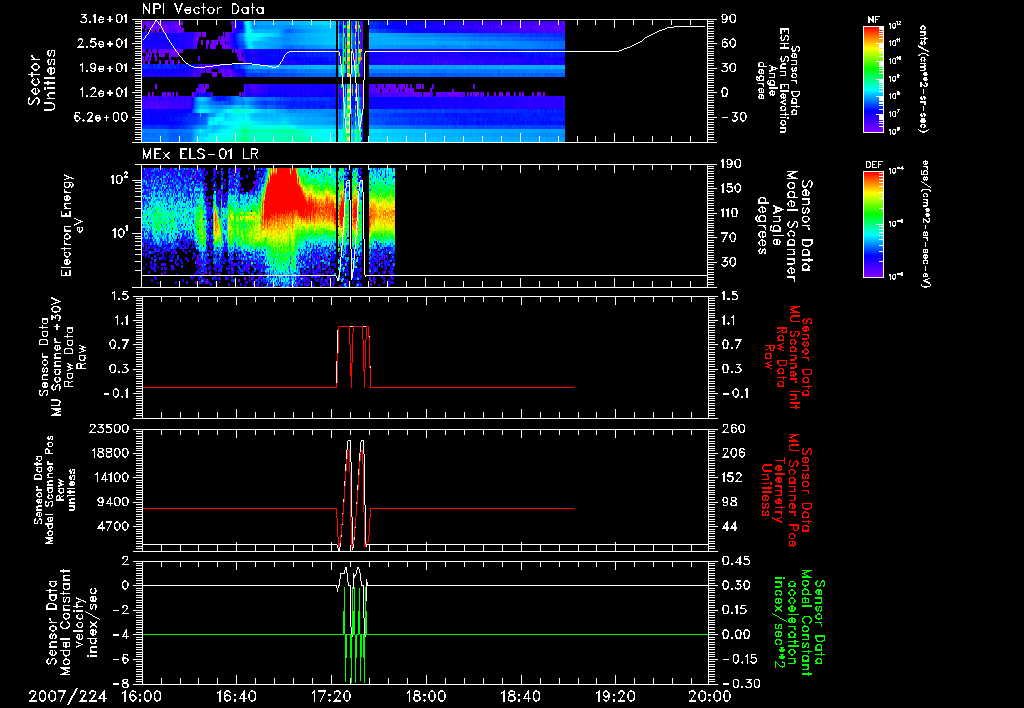The height and width of the screenshot is (708, 1024).
Task: Click the 60 degree elevation tick
Action: point(729,44)
